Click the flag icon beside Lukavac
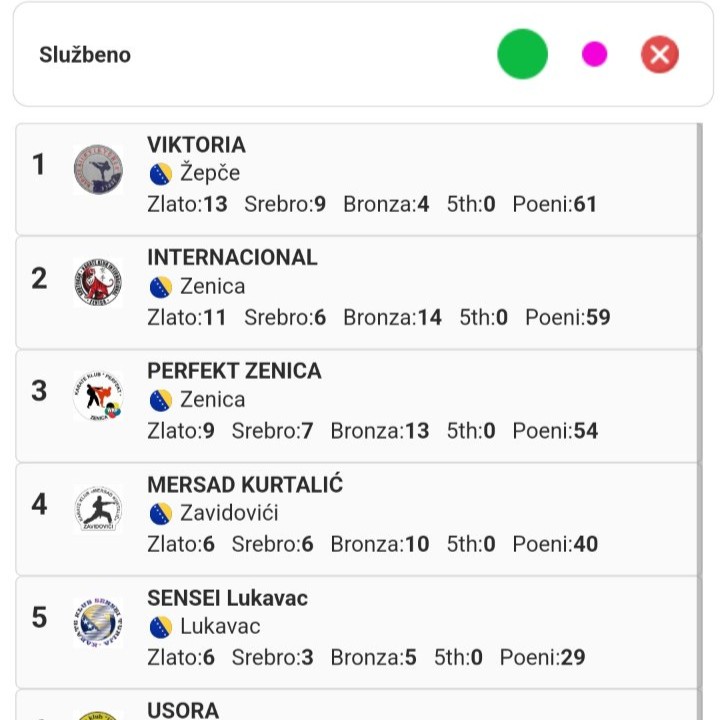Viewport: 720px width, 720px height. pos(160,627)
